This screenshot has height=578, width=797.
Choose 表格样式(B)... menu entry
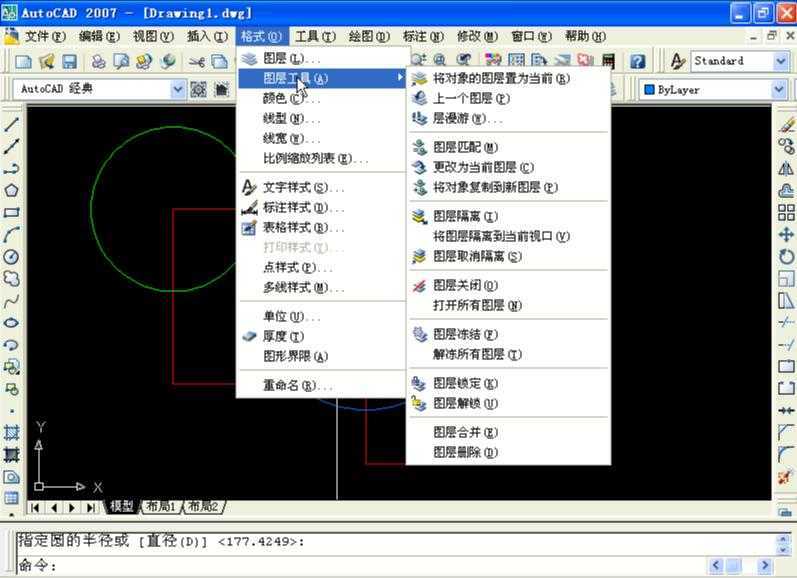click(x=322, y=227)
